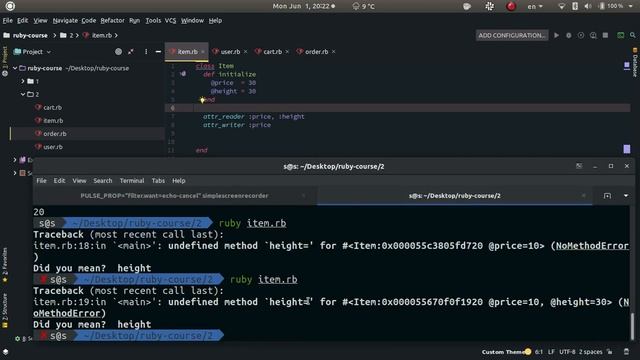This screenshot has width=640, height=360.
Task: Open cart.rb in project tree
Action: point(52,107)
